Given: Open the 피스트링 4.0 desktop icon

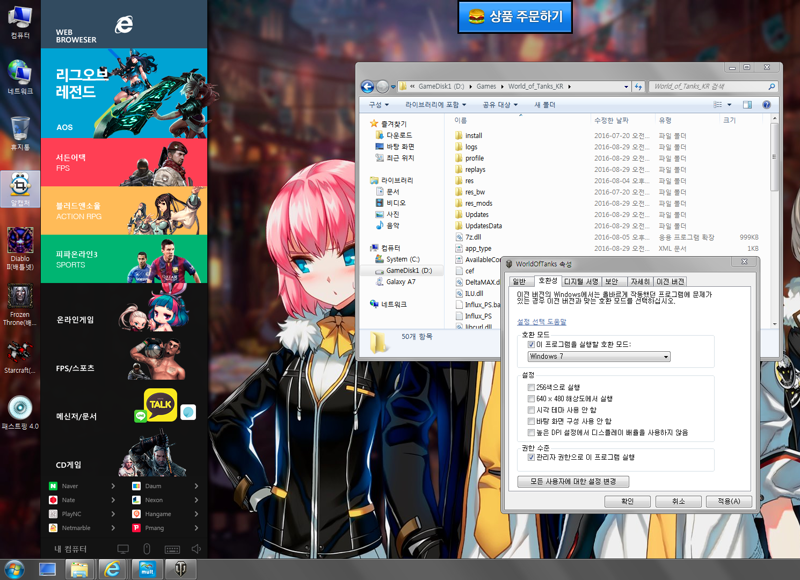Looking at the screenshot, I should [x=20, y=413].
